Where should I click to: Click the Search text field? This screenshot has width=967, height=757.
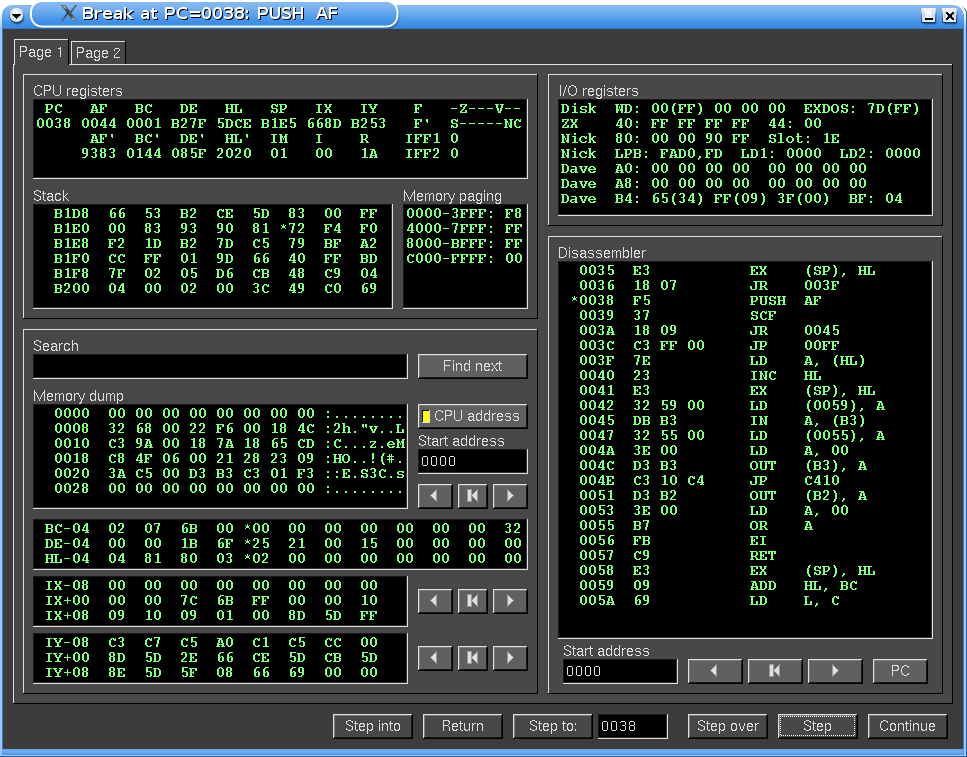[220, 367]
